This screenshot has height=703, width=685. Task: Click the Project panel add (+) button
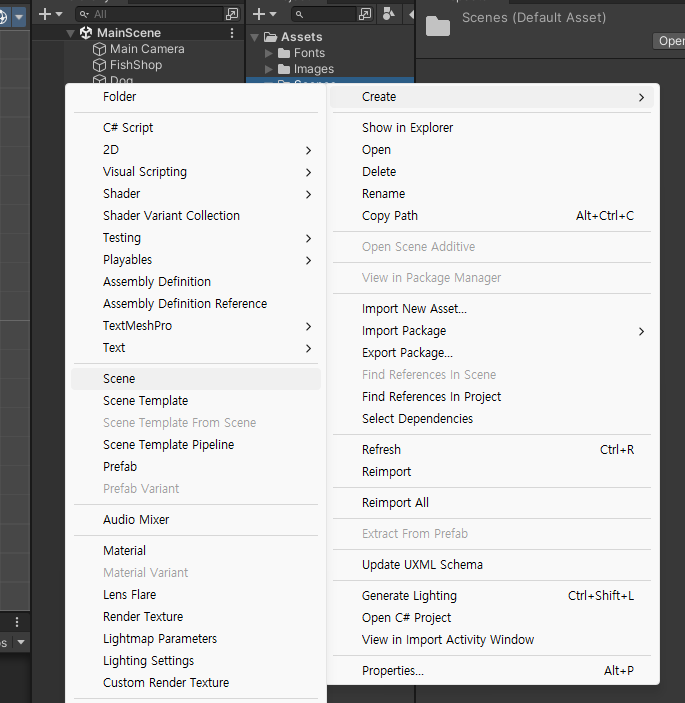(x=259, y=14)
